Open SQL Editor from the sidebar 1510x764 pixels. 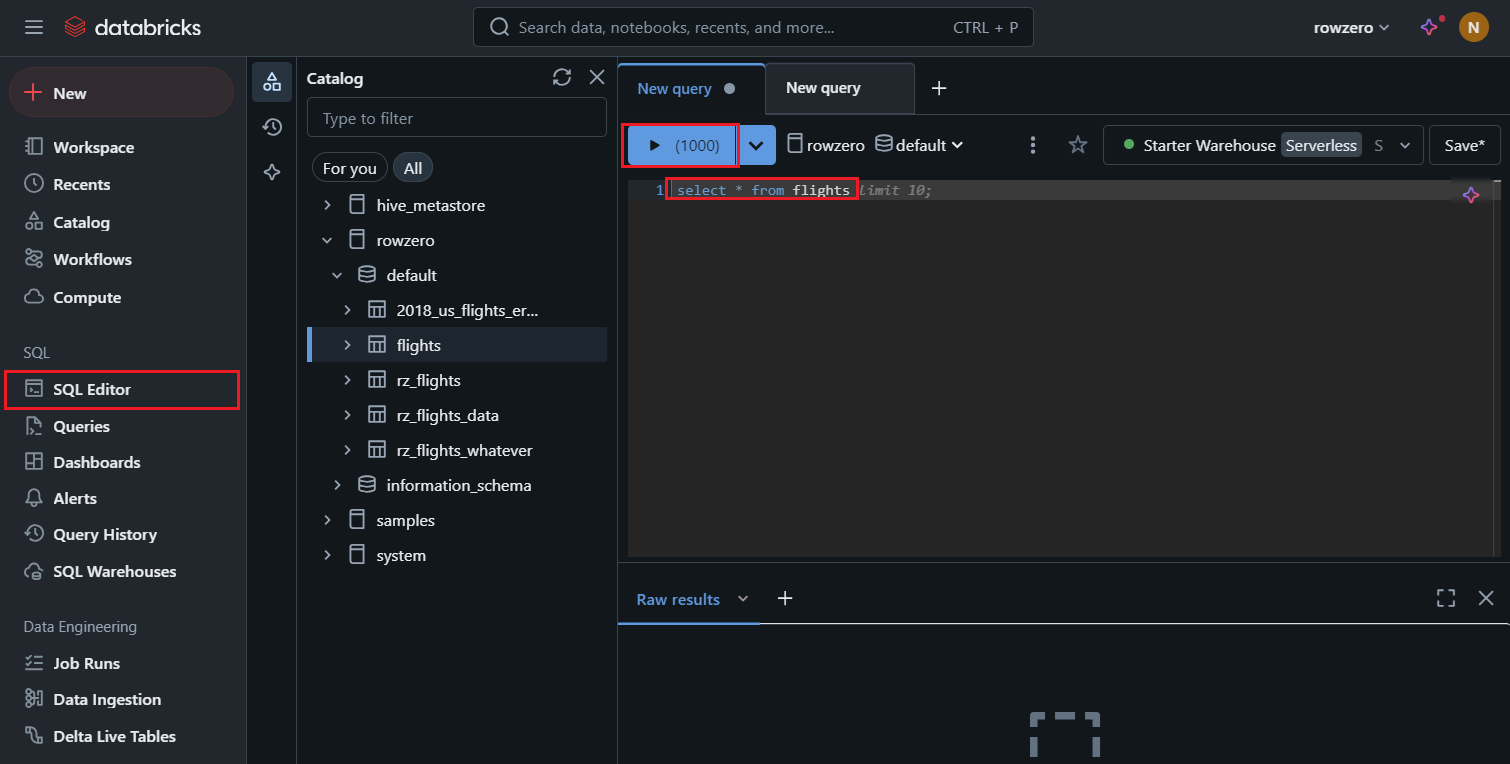88,390
